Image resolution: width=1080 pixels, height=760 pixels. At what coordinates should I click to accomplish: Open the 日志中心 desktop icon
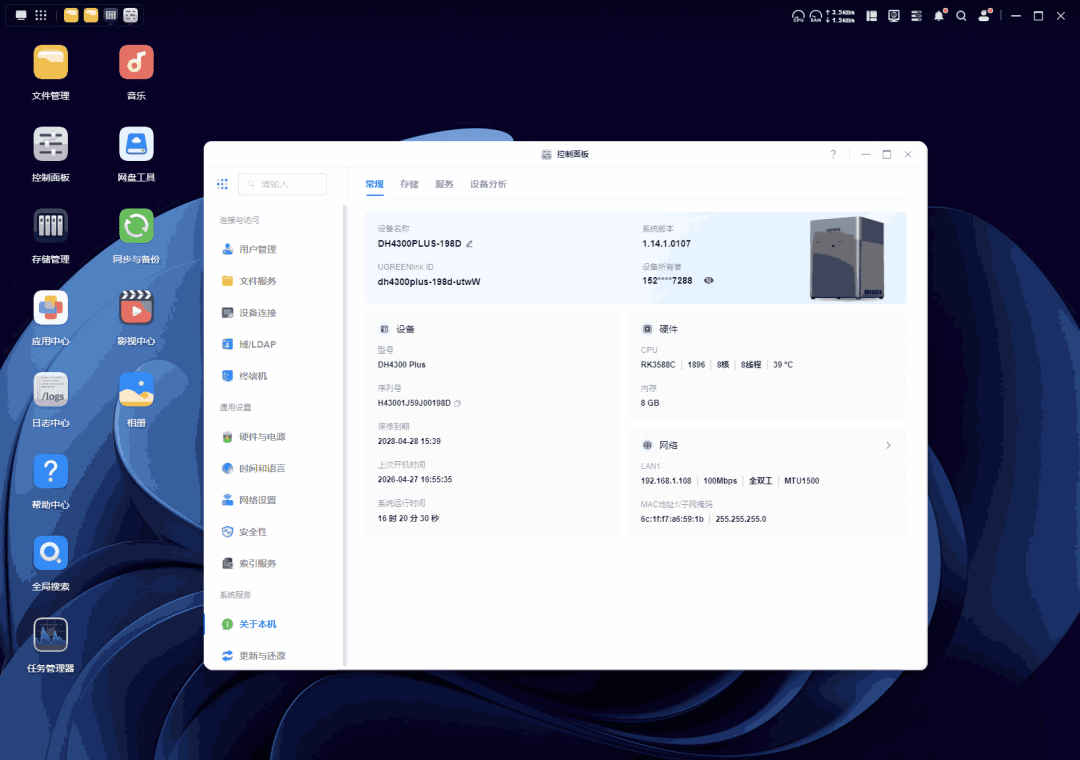coord(50,390)
